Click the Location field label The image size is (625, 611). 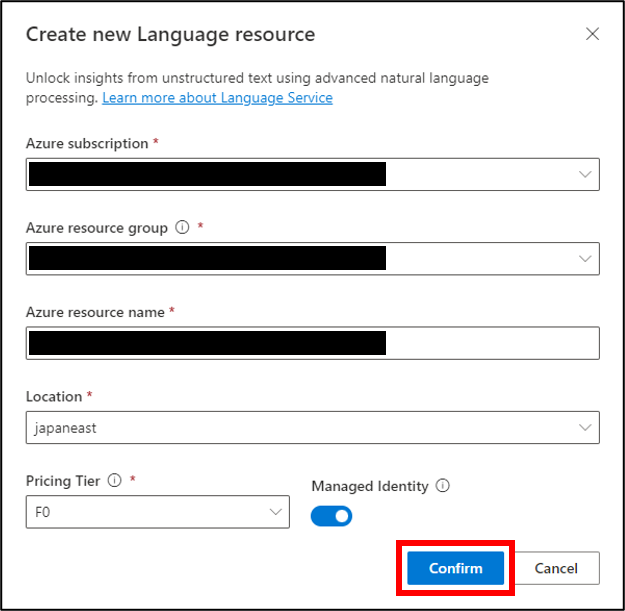pyautogui.click(x=54, y=397)
